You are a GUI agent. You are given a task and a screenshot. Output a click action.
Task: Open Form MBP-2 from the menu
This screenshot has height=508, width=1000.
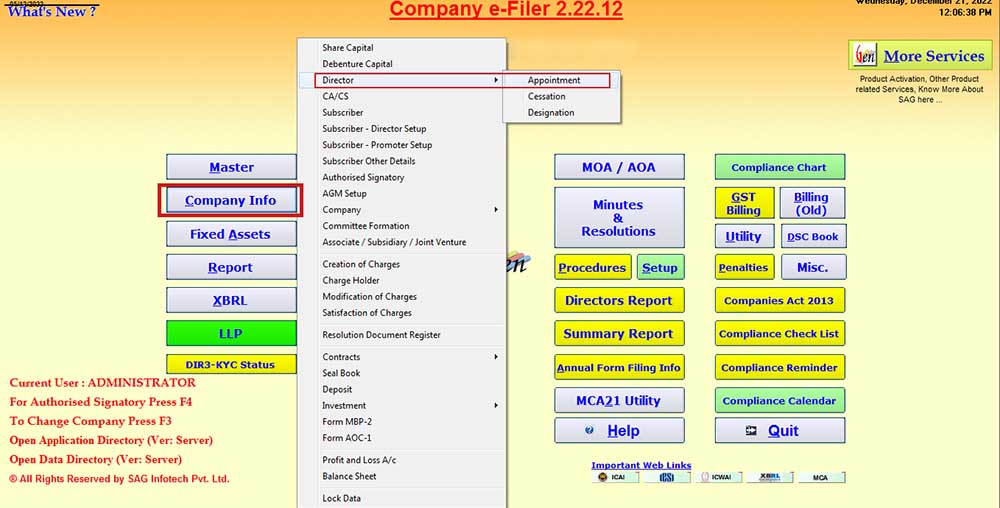pyautogui.click(x=347, y=422)
